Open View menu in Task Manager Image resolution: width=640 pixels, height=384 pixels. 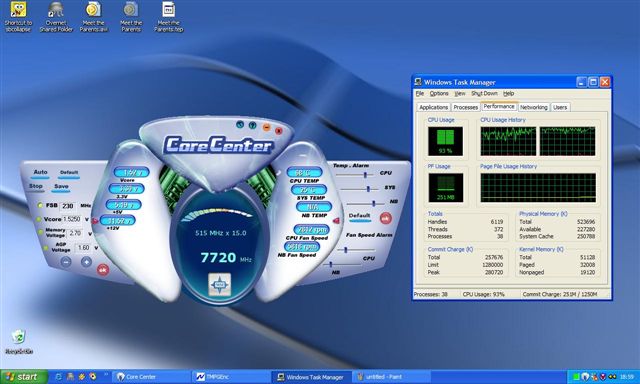(x=460, y=93)
